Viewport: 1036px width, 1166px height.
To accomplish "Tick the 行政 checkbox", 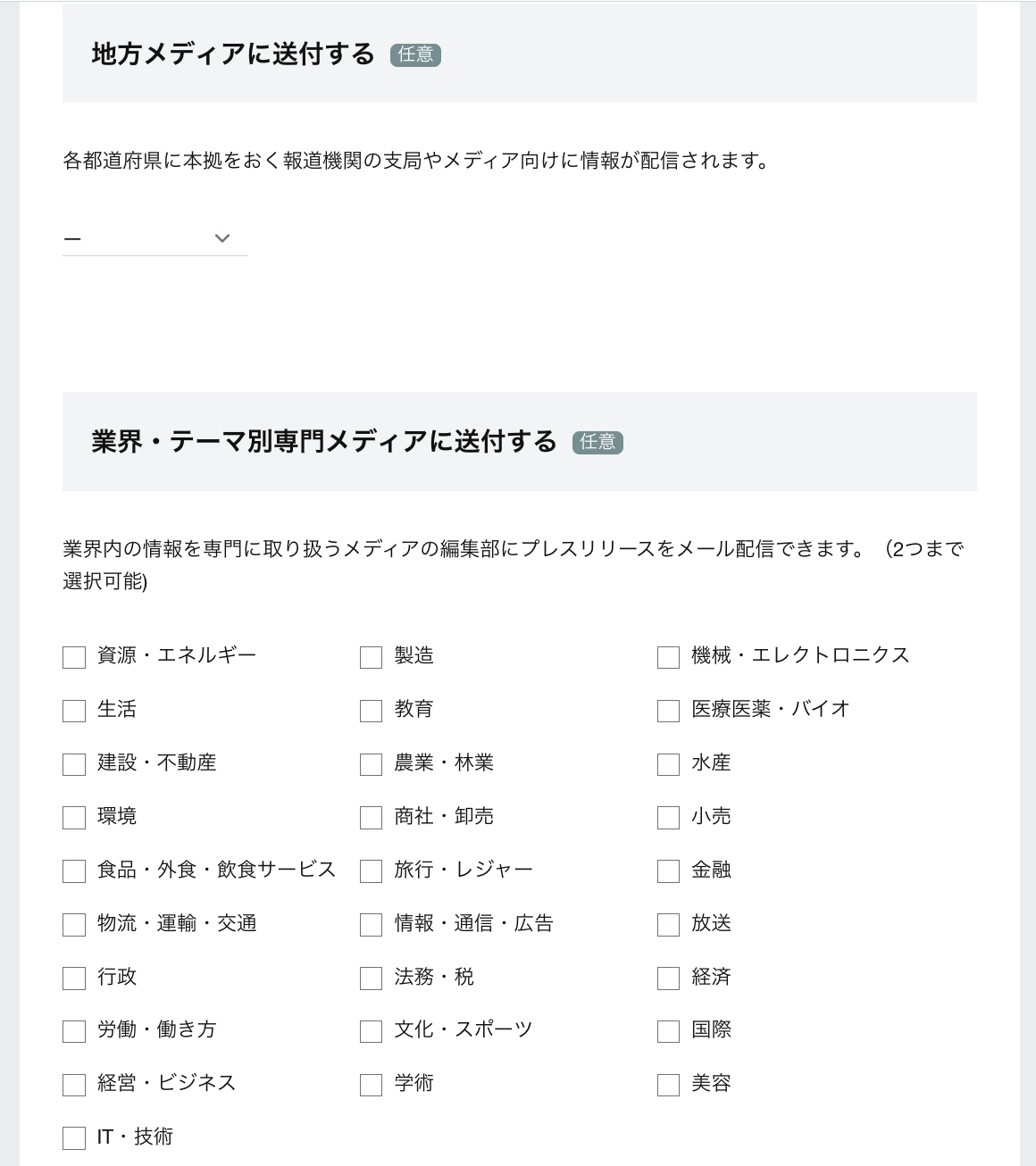I will [73, 979].
